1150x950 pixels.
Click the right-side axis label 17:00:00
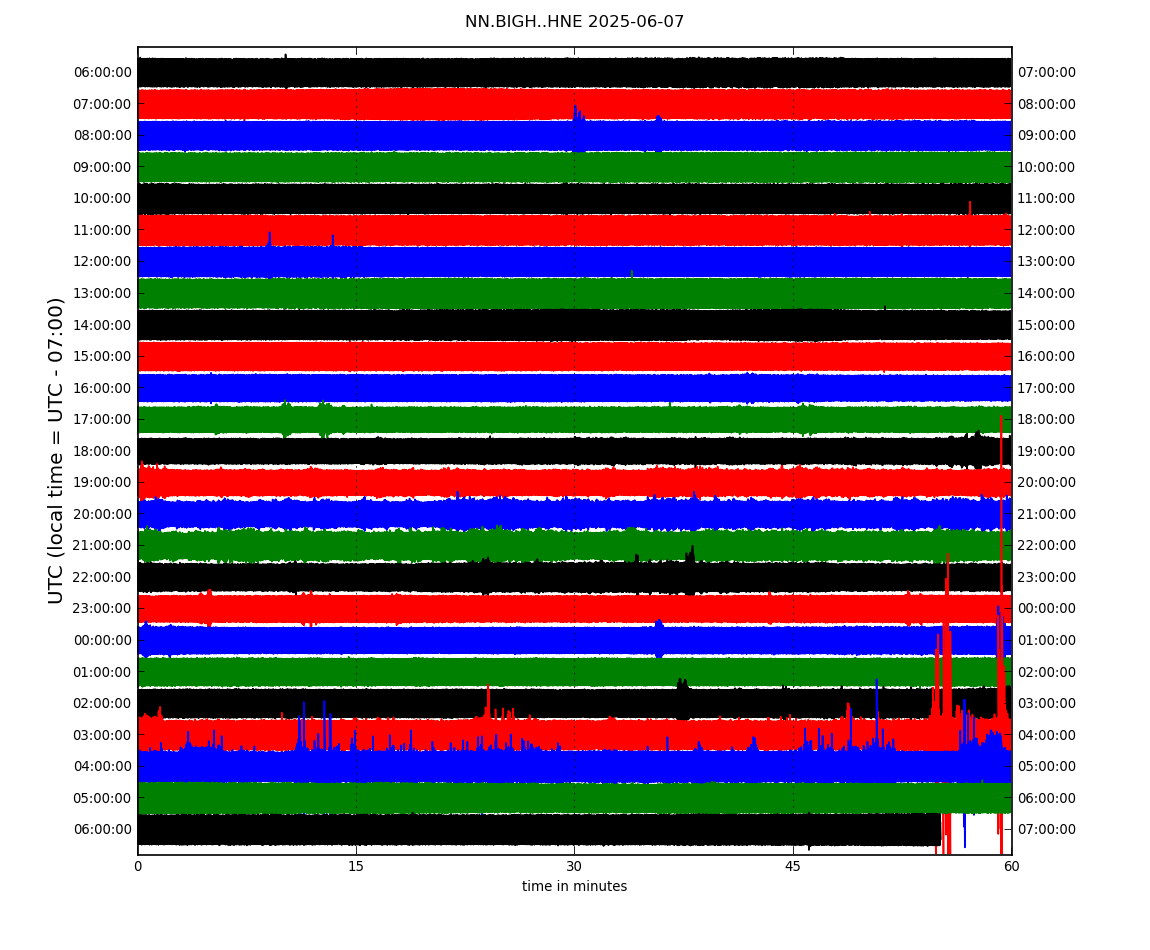coord(1047,388)
